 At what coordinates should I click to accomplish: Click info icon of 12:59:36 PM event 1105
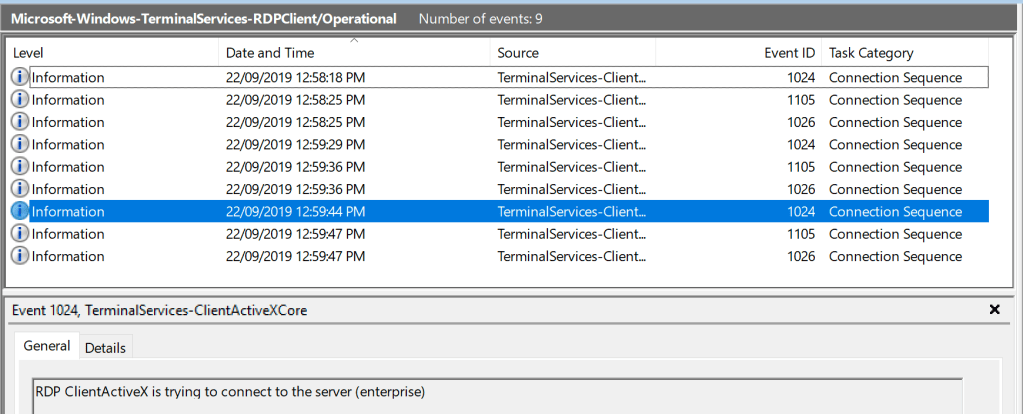[20, 167]
